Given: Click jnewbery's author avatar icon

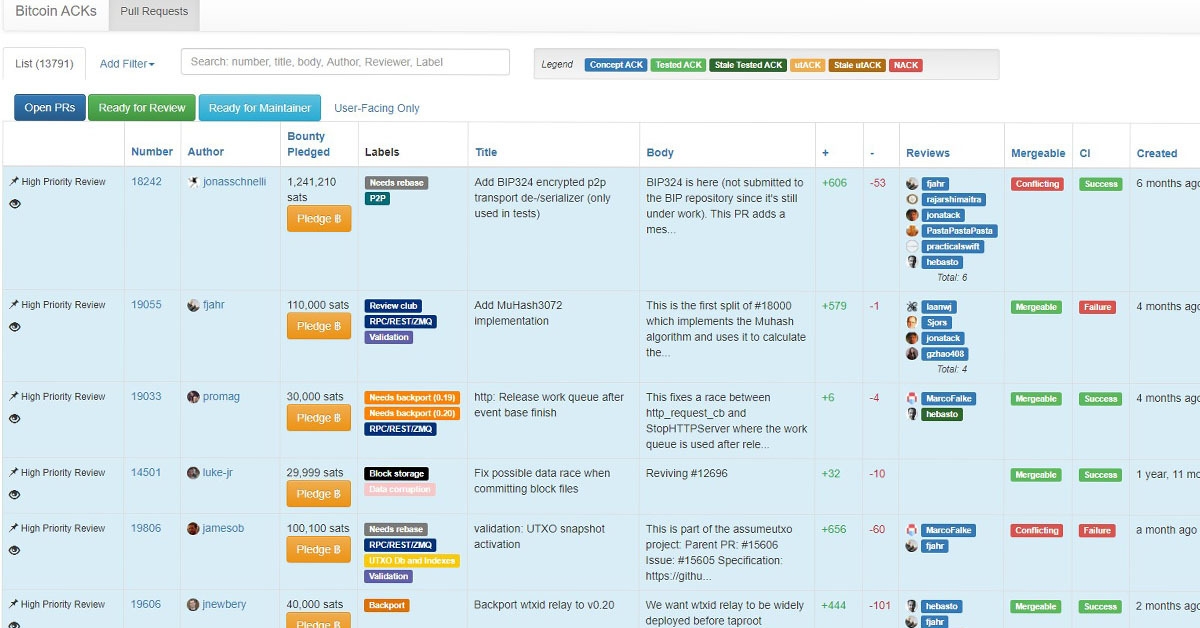Looking at the screenshot, I should [193, 605].
